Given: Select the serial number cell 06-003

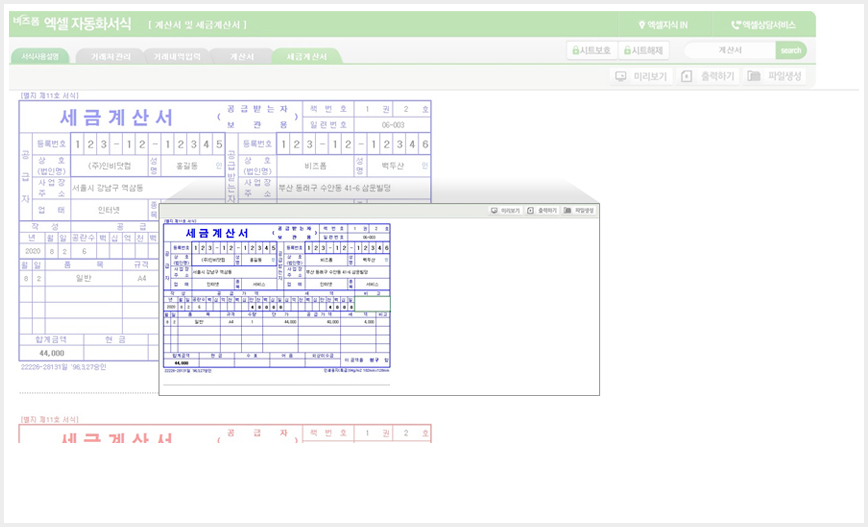Looking at the screenshot, I should coord(392,125).
